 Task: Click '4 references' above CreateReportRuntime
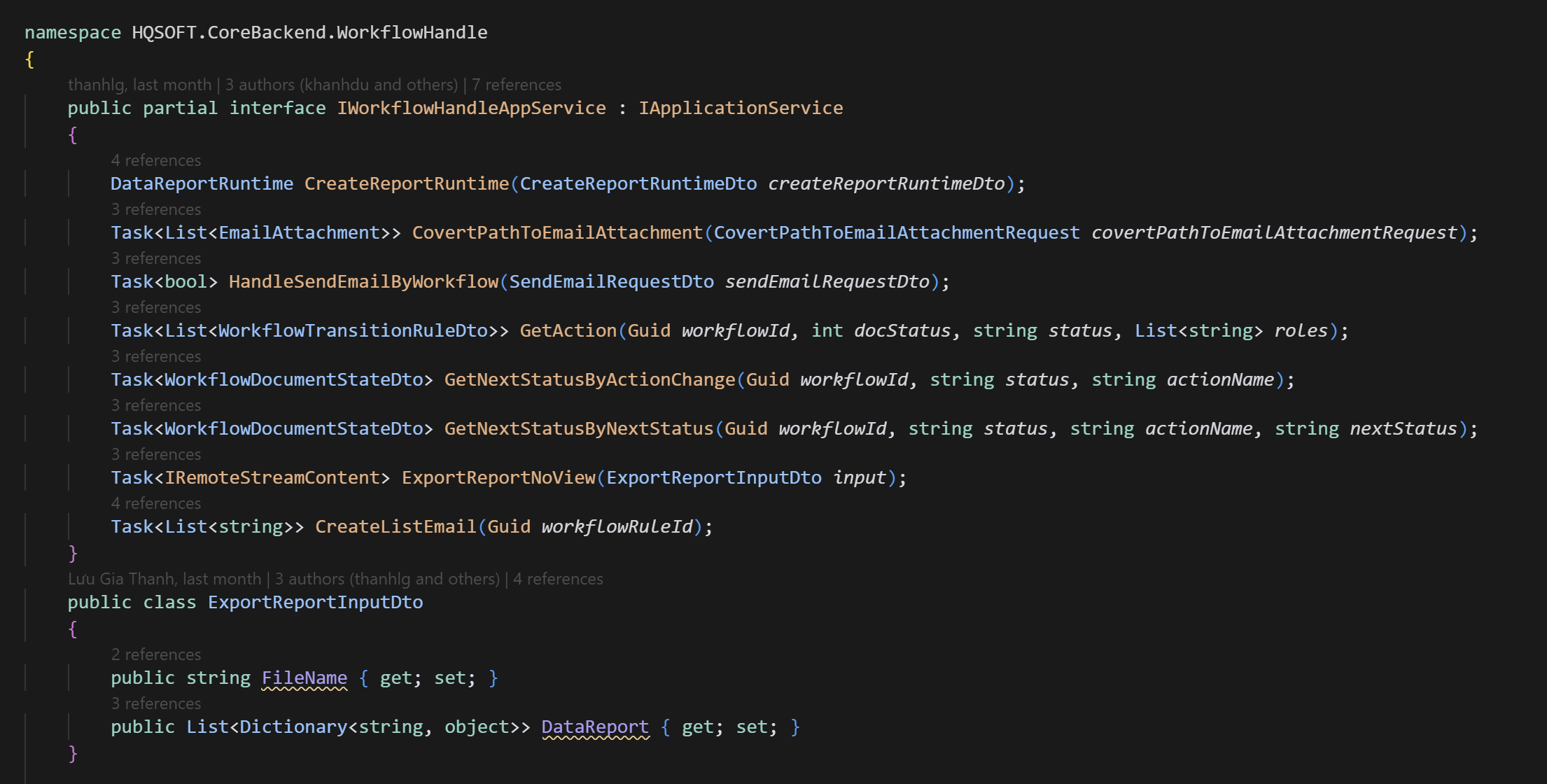(x=155, y=160)
